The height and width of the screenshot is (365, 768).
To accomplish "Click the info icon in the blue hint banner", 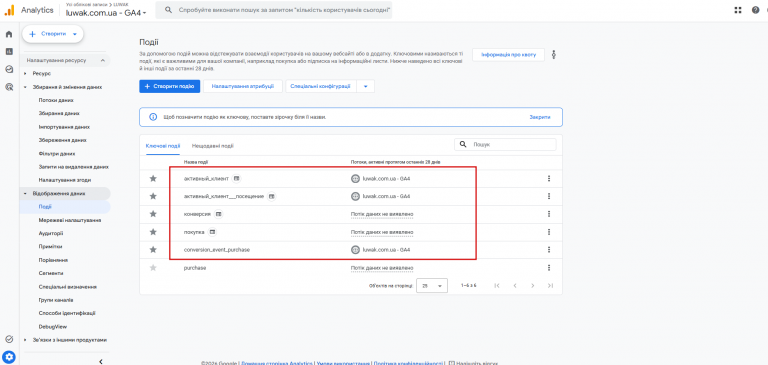I will click(153, 118).
